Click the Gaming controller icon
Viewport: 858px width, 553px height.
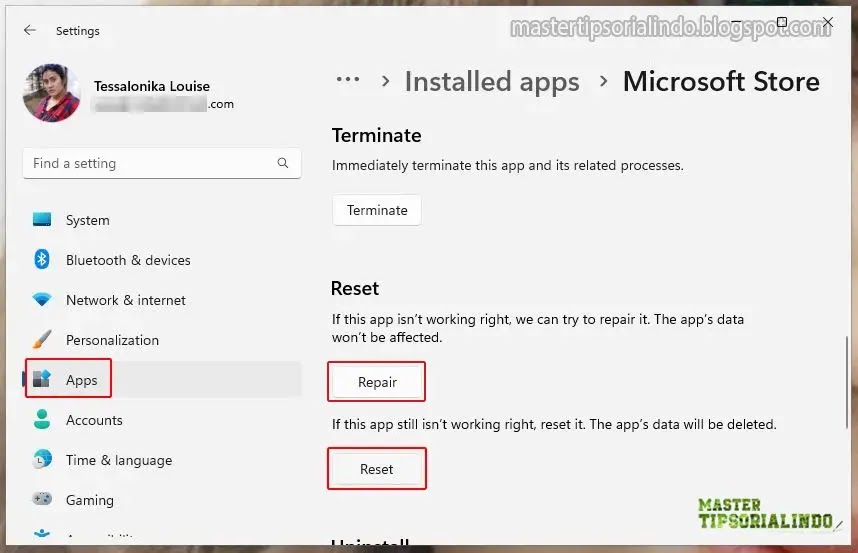(42, 499)
